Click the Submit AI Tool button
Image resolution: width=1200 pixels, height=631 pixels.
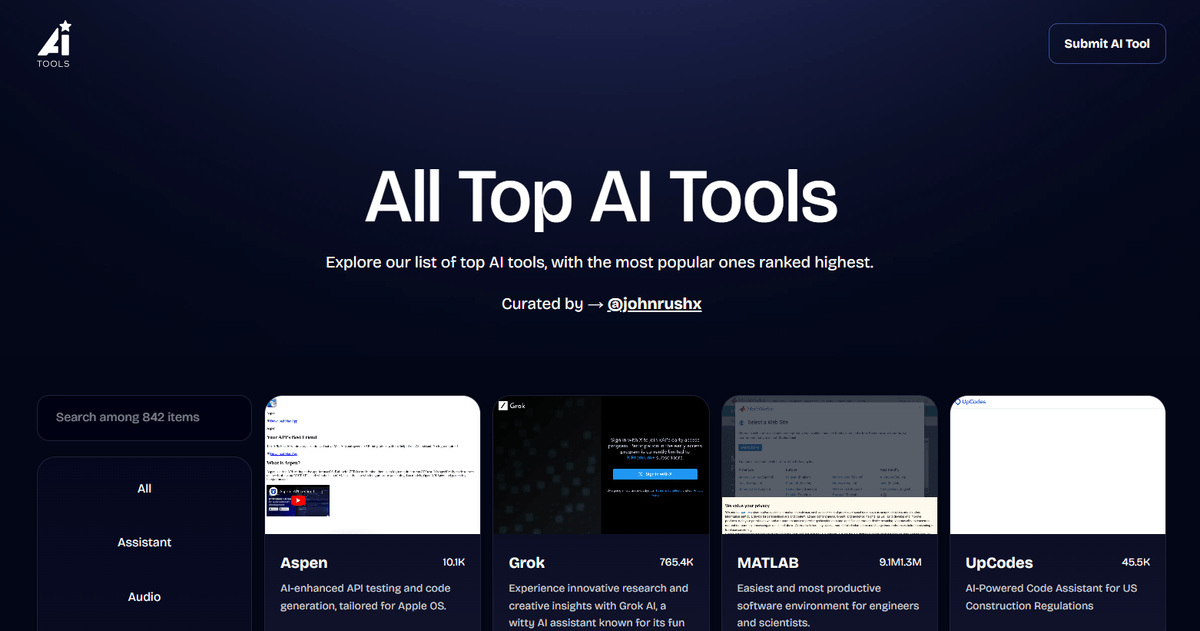(x=1107, y=44)
